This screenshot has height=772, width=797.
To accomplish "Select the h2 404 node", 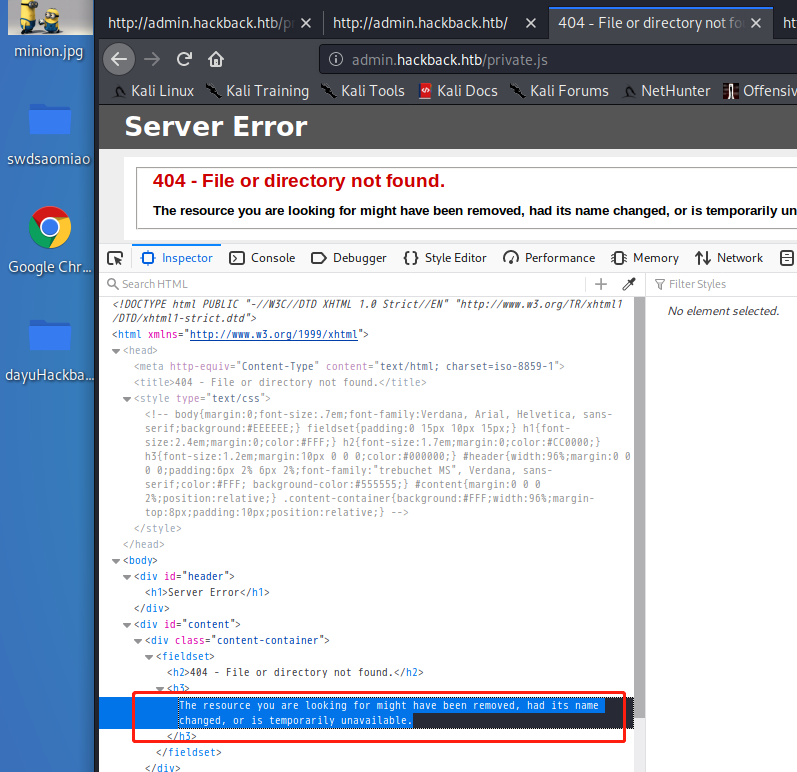I will [295, 672].
